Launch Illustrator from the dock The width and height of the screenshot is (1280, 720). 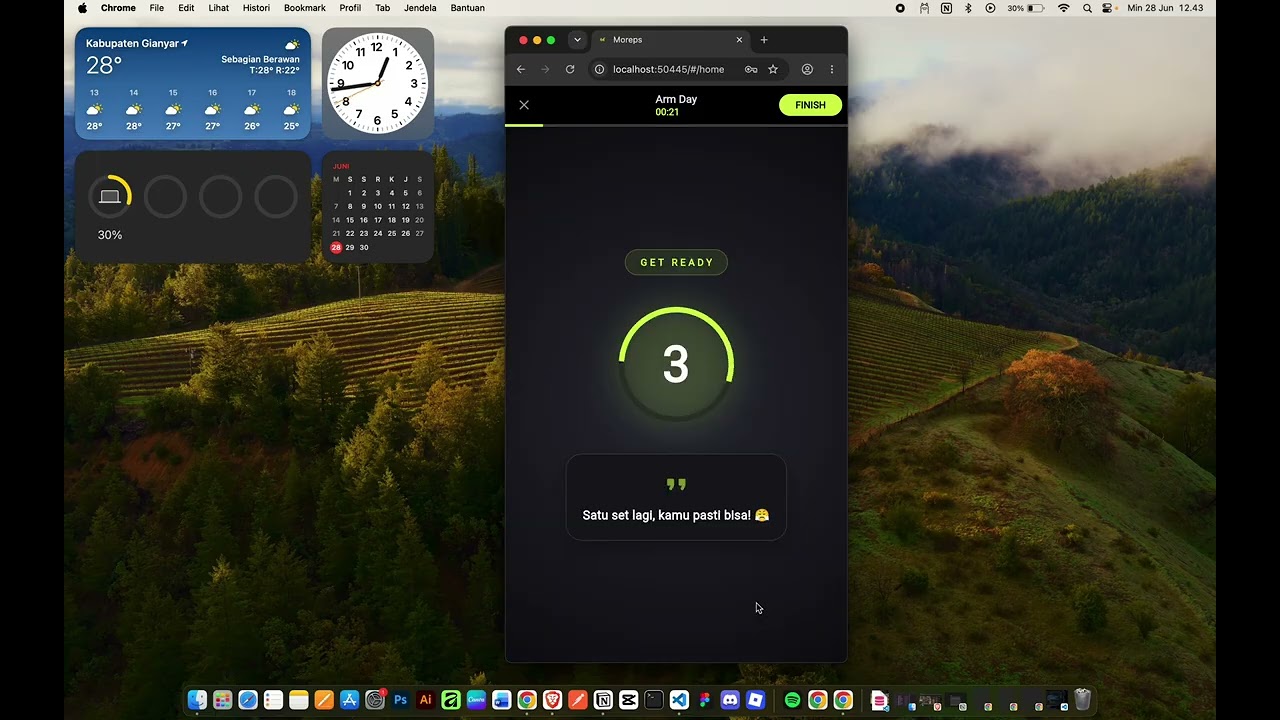pos(426,700)
